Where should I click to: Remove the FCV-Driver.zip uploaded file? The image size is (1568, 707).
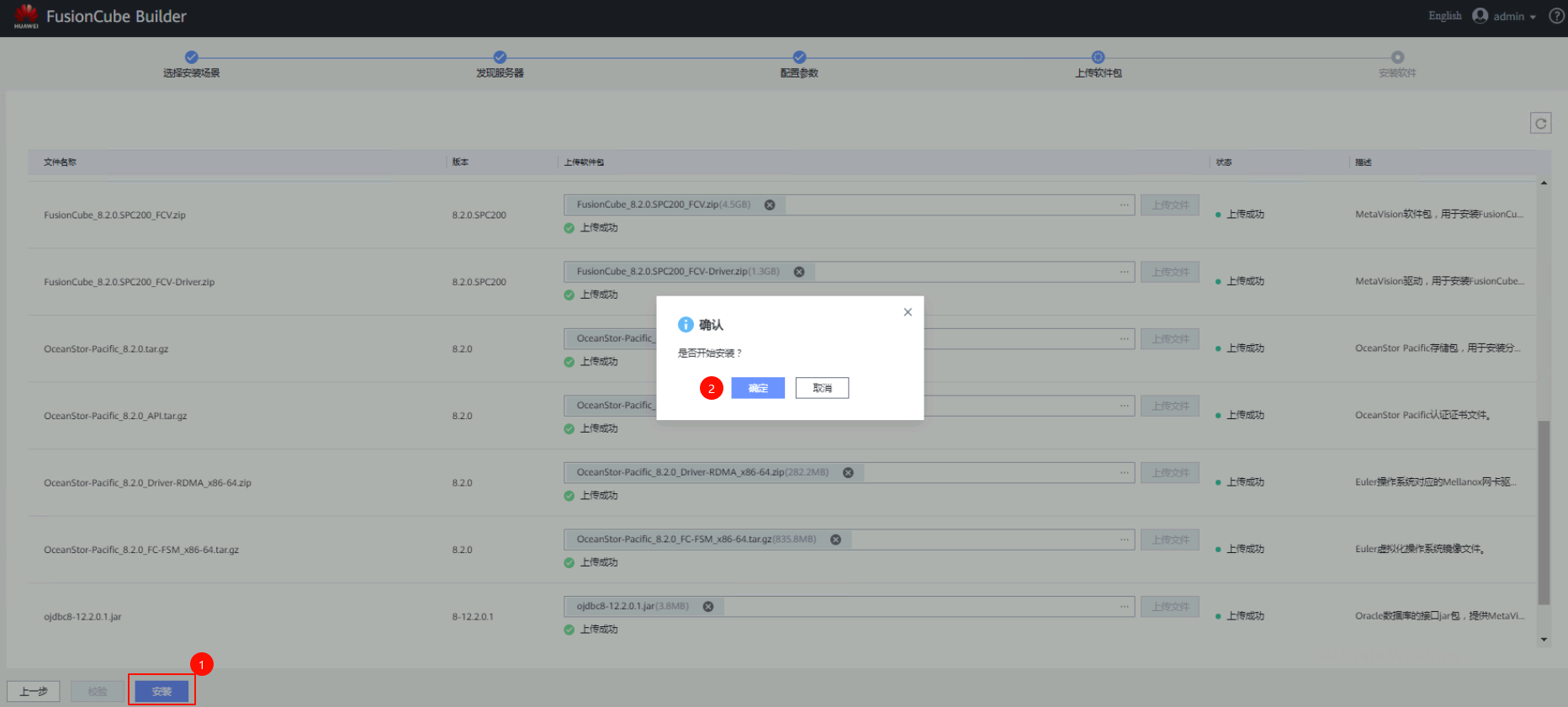click(x=799, y=272)
